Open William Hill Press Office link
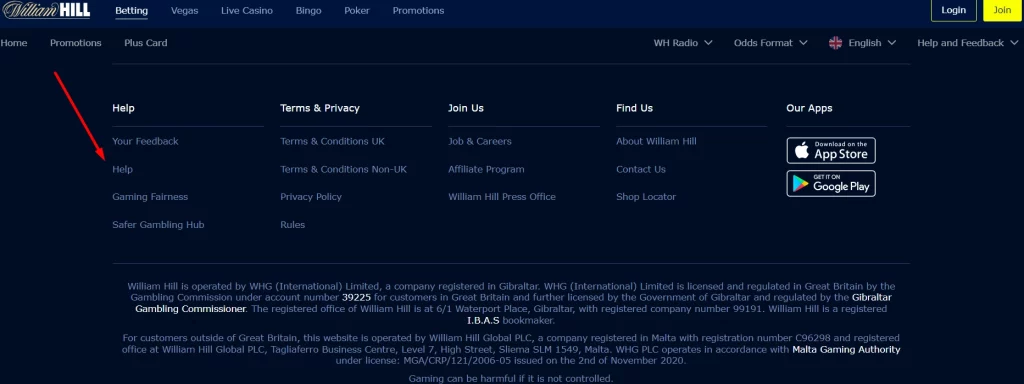The height and width of the screenshot is (384, 1024). (x=502, y=197)
